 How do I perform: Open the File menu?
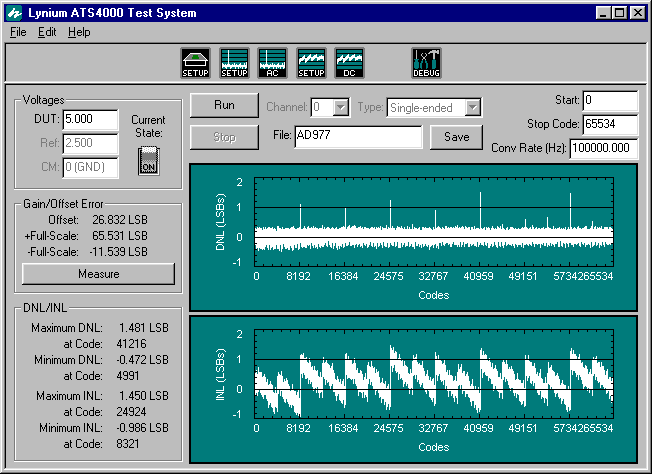[x=18, y=32]
